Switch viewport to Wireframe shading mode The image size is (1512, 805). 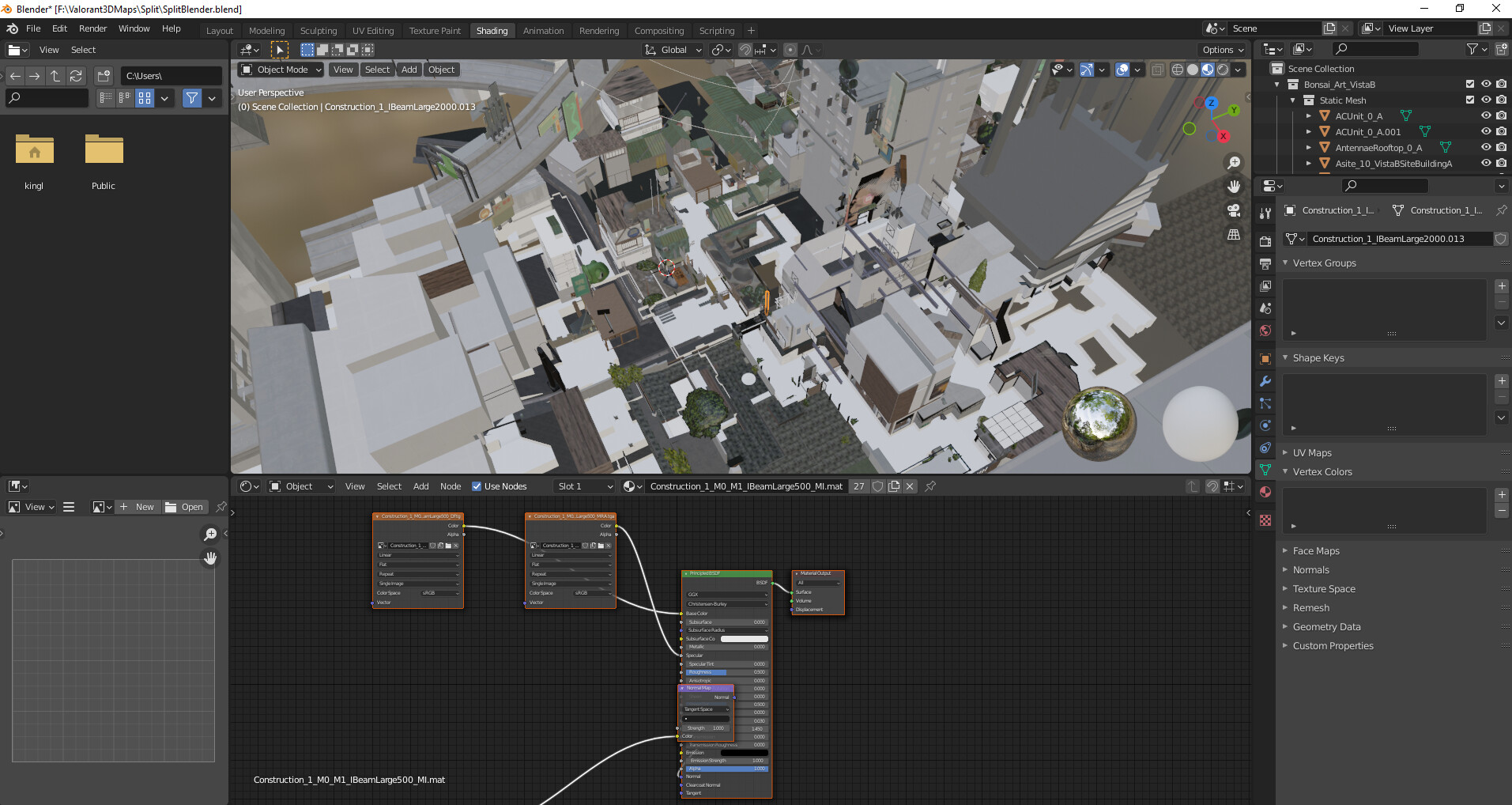tap(1178, 70)
